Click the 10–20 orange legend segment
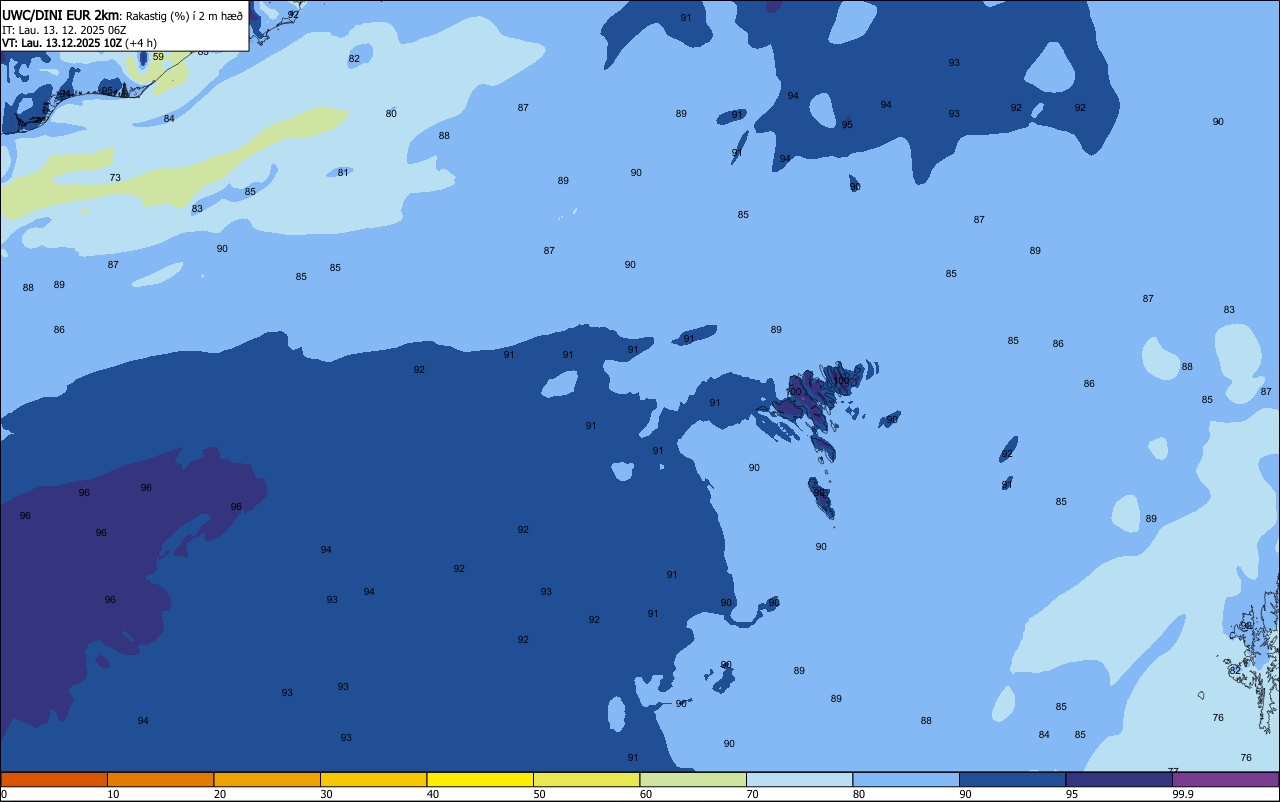The width and height of the screenshot is (1280, 802). [160, 779]
